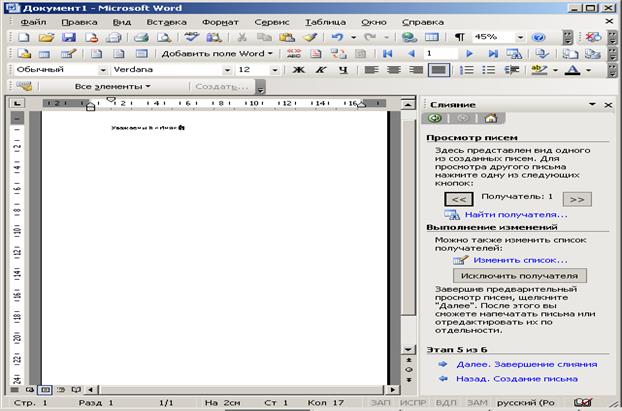The width and height of the screenshot is (622, 411).
Task: Open the font color dropdown arrow
Action: [589, 70]
